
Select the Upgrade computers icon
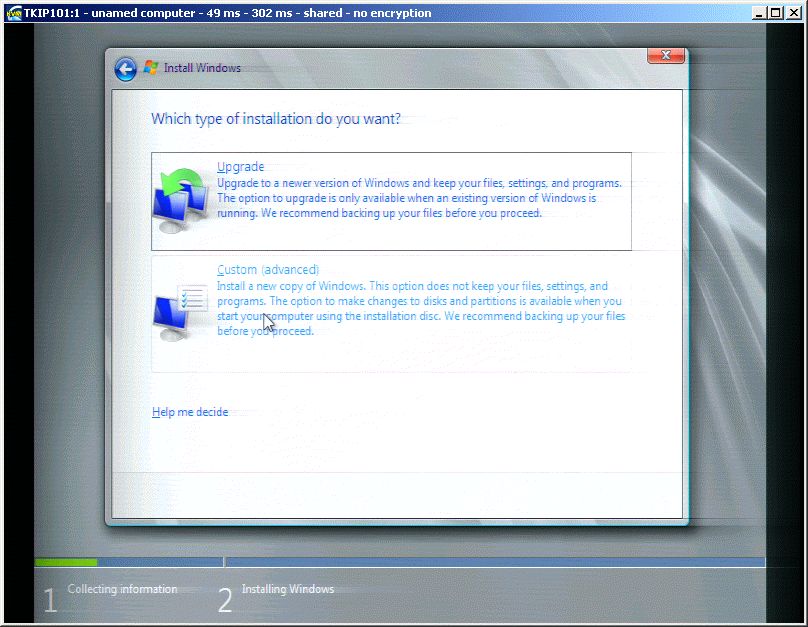pos(181,200)
